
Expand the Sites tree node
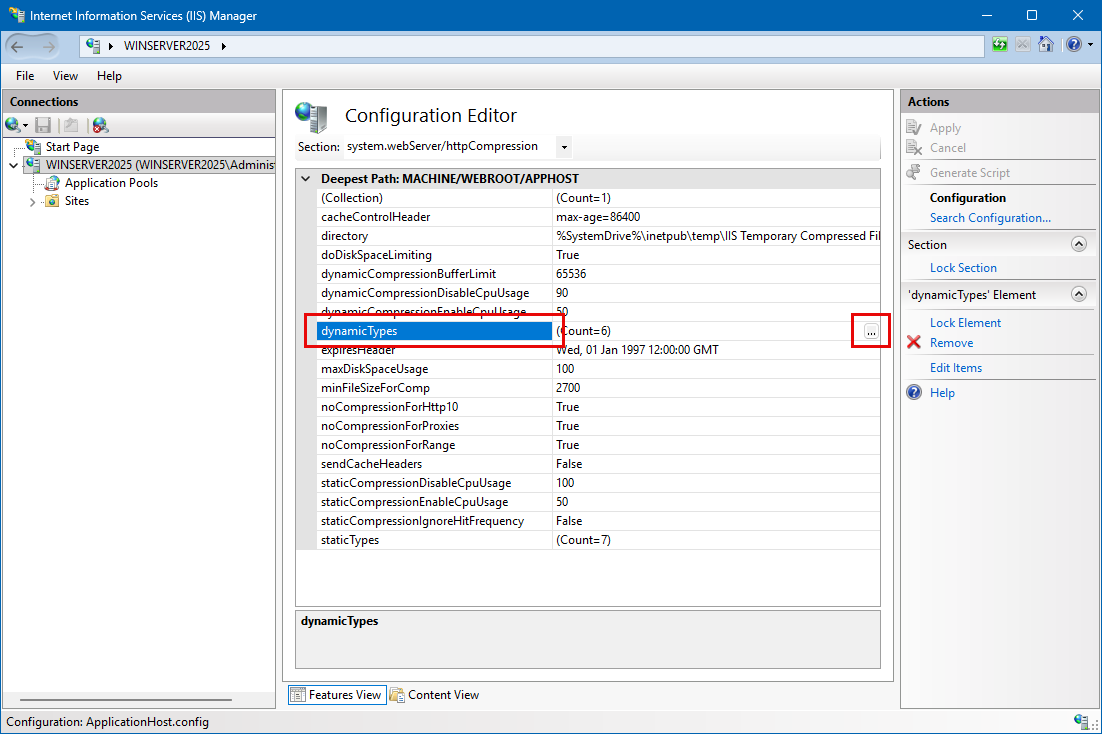[x=32, y=202]
